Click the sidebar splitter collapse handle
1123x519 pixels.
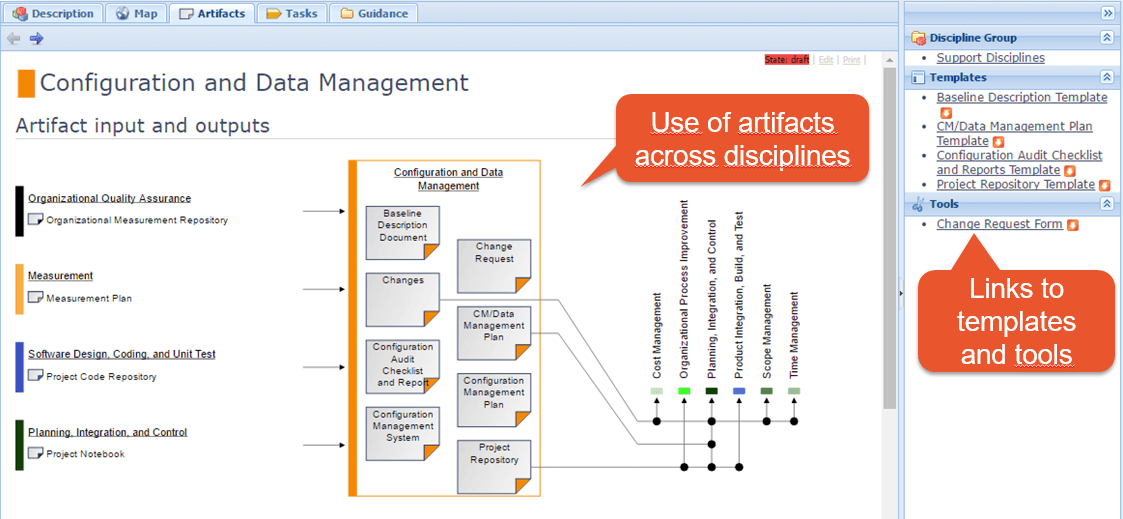tap(901, 293)
